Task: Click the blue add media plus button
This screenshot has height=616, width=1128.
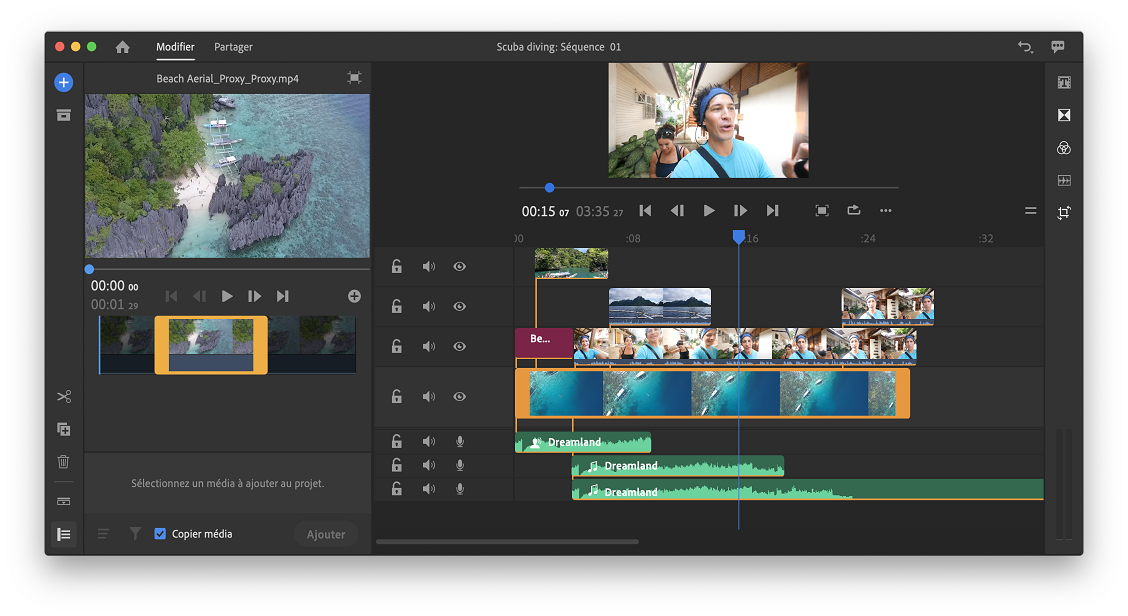Action: point(63,82)
